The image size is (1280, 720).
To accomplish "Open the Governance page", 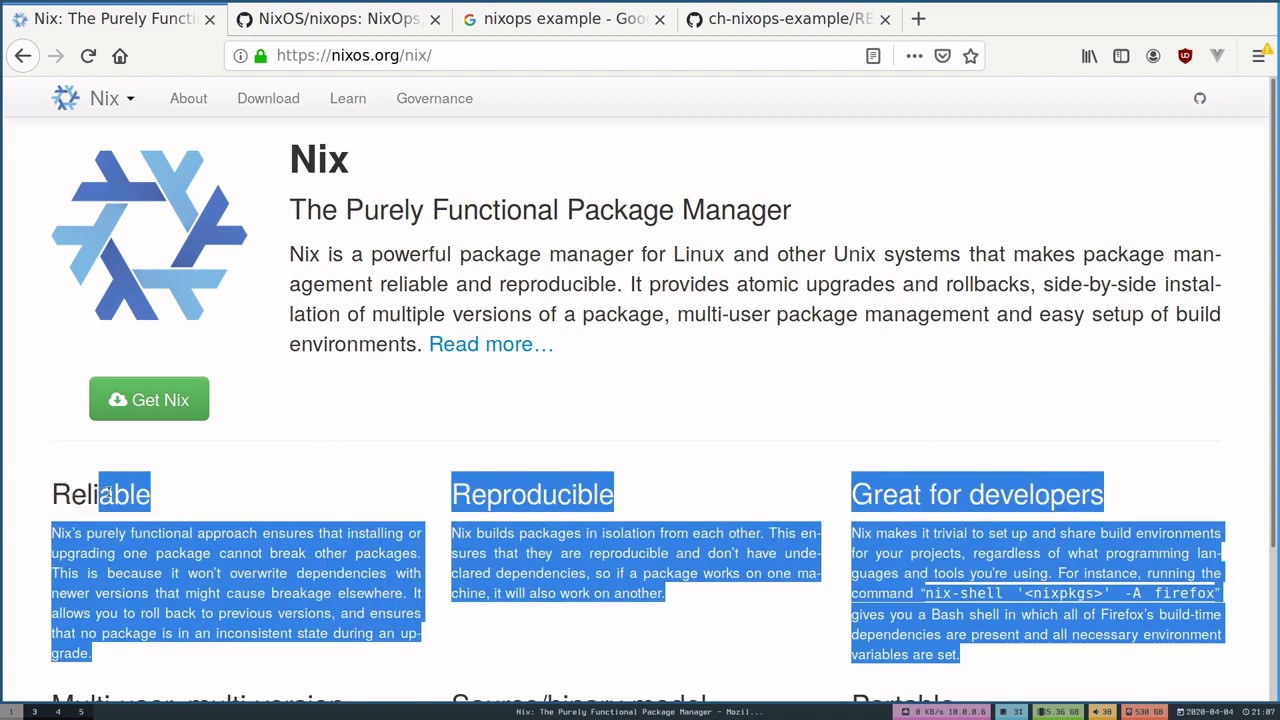I will pyautogui.click(x=434, y=98).
